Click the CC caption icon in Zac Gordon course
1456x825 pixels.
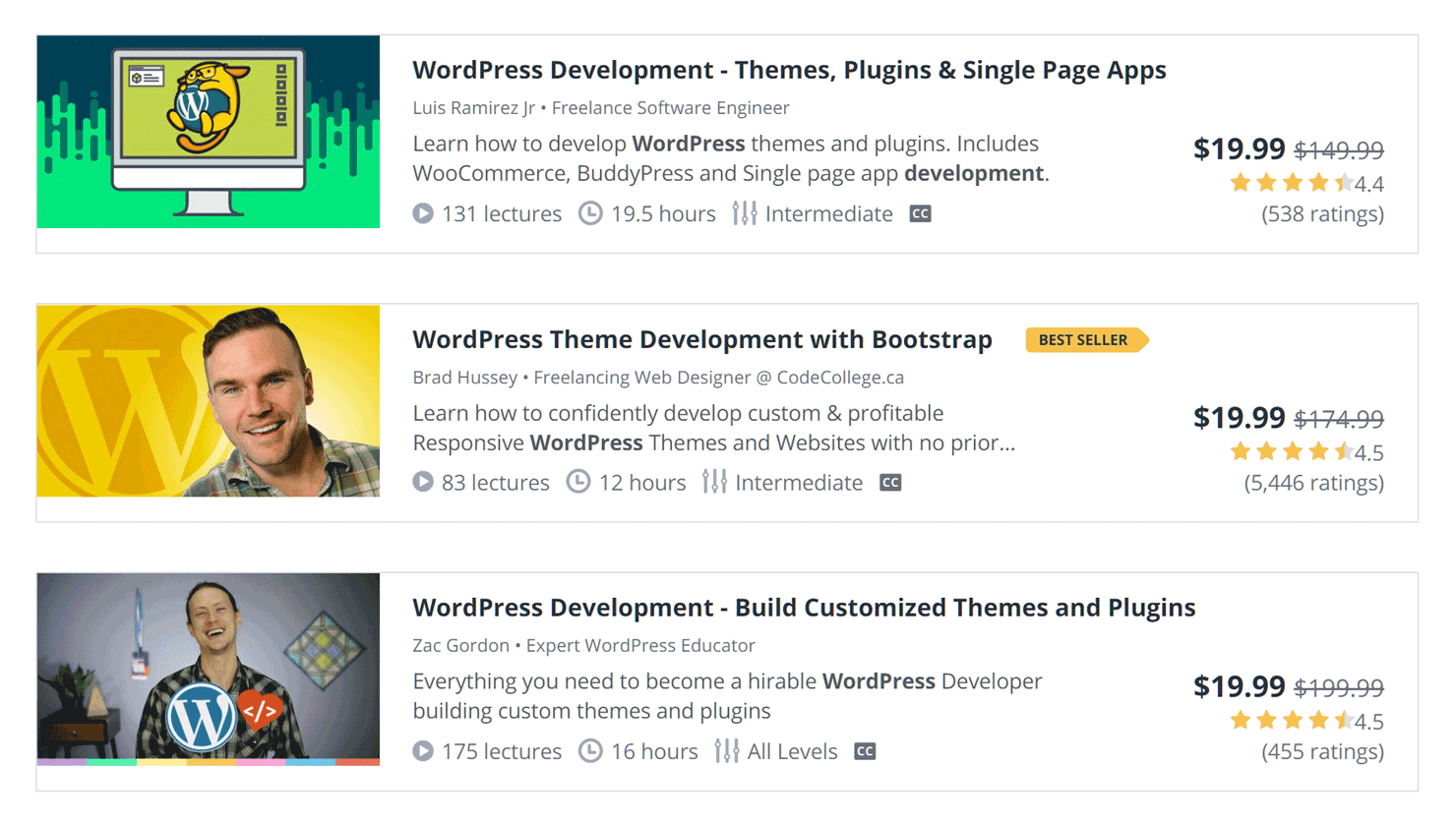click(x=865, y=751)
